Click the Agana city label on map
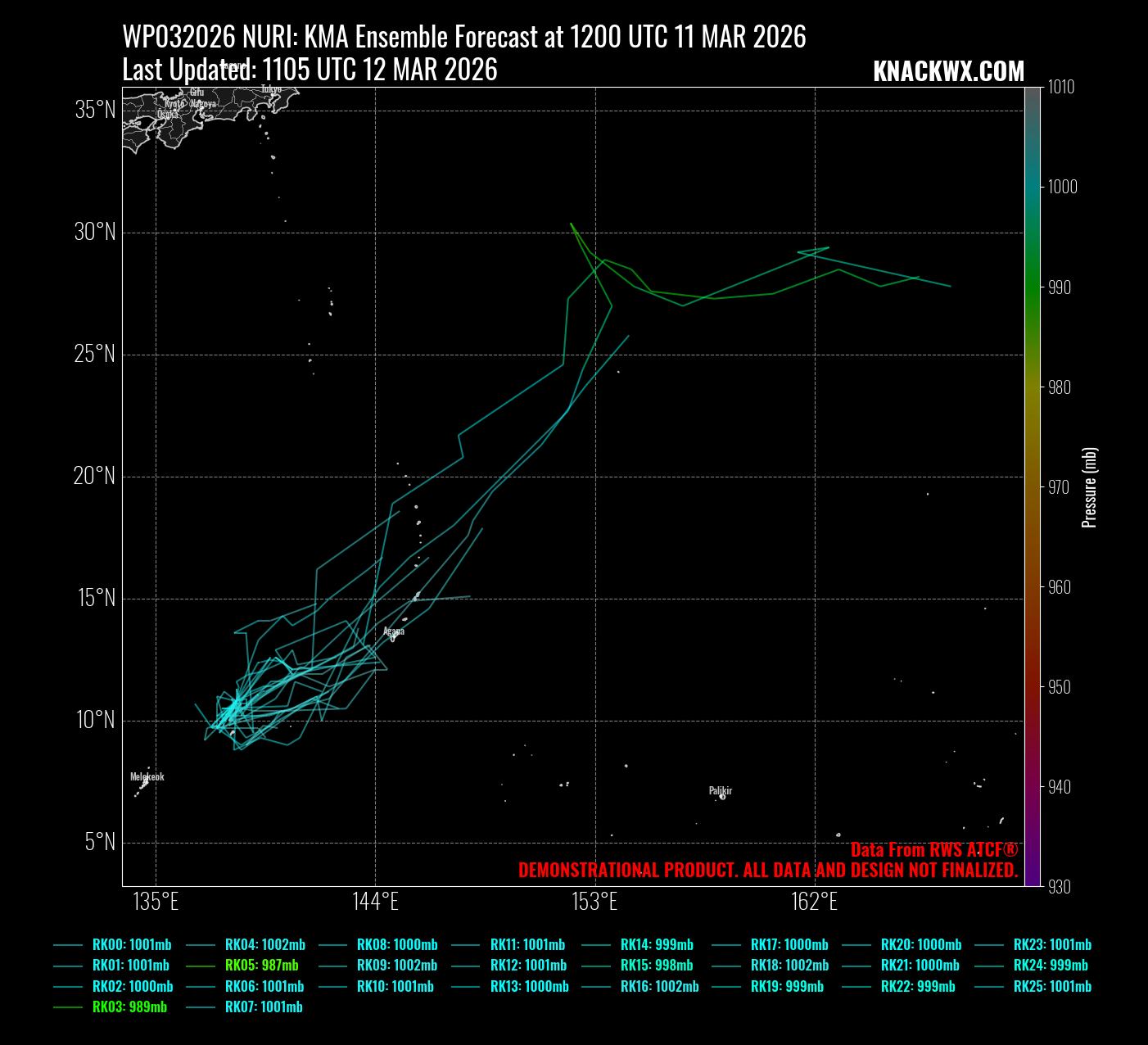This screenshot has height=1045, width=1148. point(394,631)
